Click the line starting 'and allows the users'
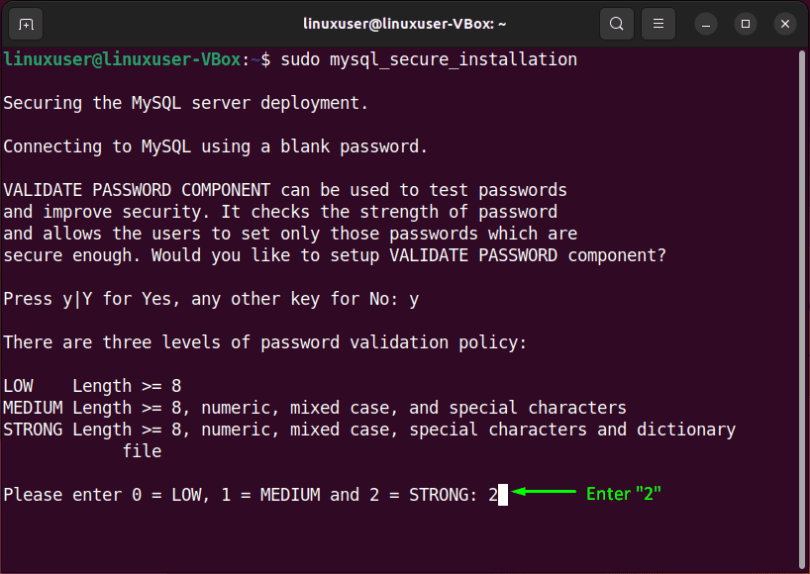This screenshot has height=574, width=810. (x=290, y=234)
